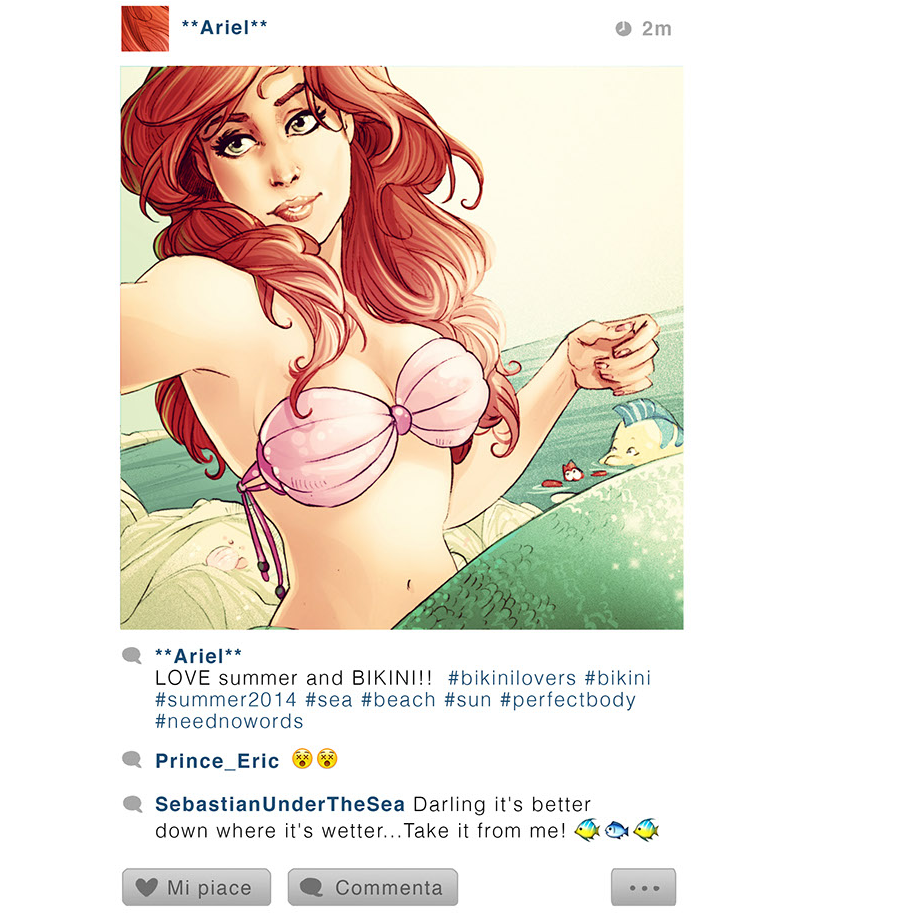Open the main post image
897x919 pixels.
[x=402, y=348]
